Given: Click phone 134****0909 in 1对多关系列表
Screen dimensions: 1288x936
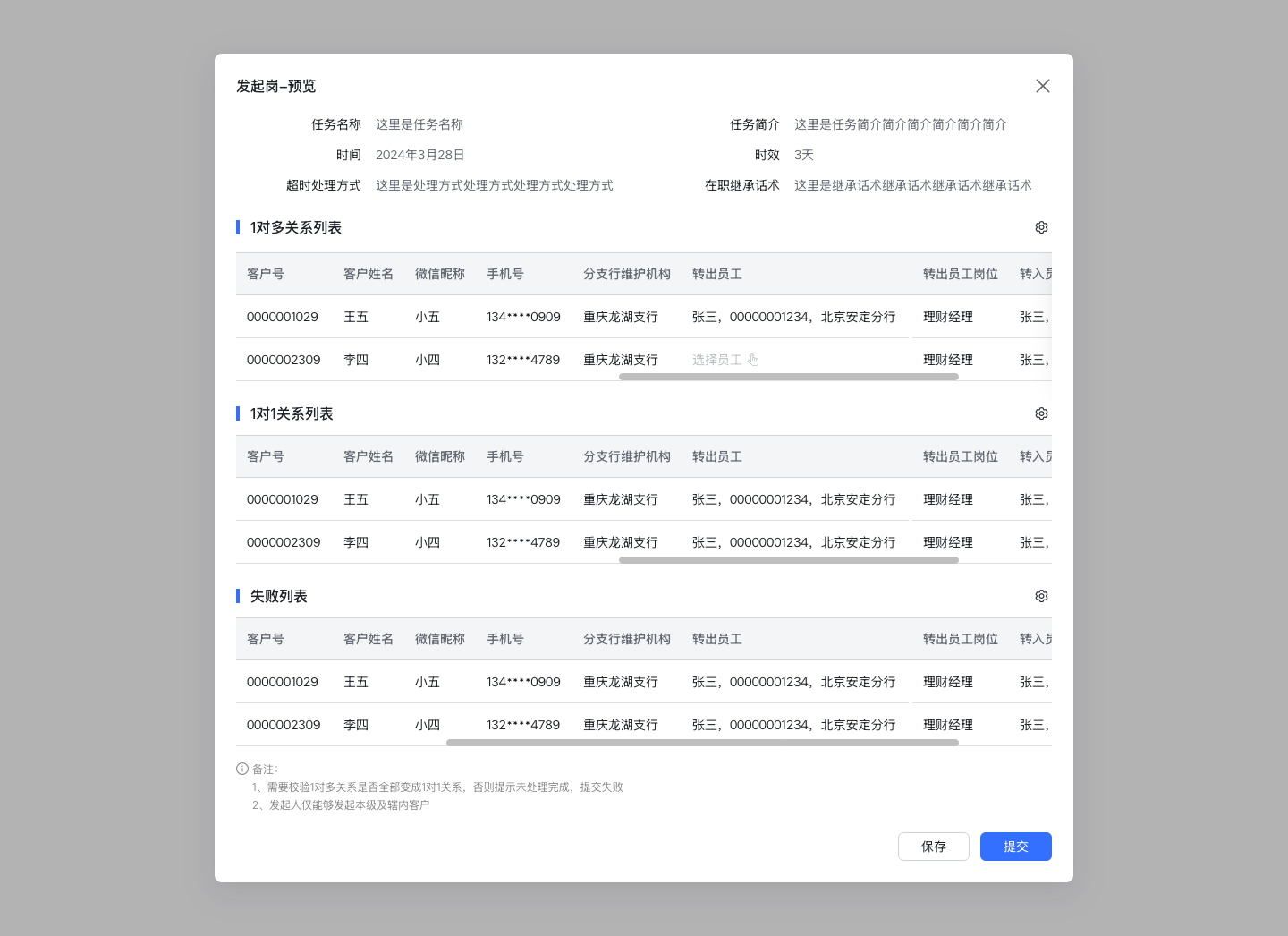Looking at the screenshot, I should click(523, 317).
